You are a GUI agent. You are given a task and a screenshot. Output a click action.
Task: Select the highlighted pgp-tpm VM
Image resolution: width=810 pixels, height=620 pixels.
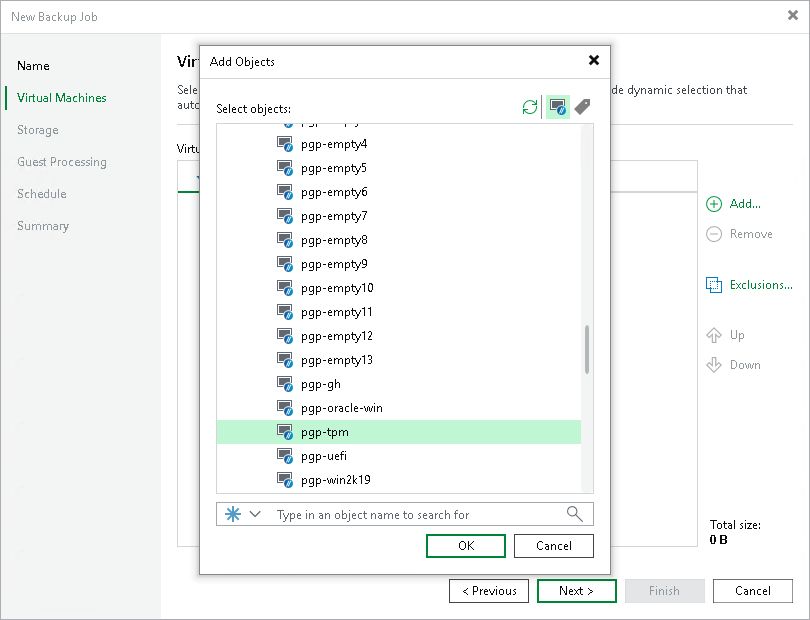click(398, 432)
